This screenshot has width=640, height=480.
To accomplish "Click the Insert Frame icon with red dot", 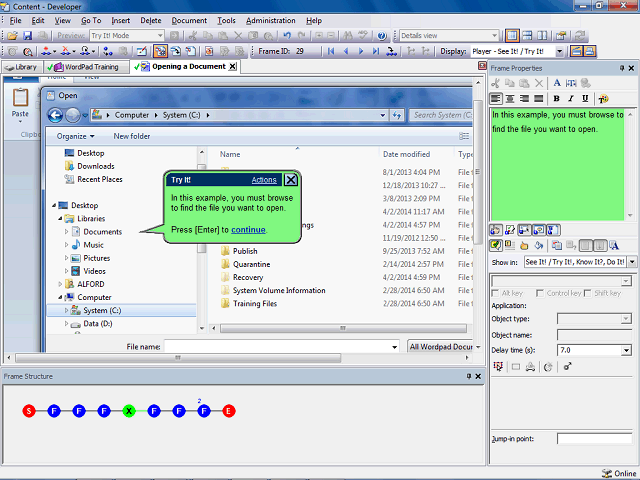I will pyautogui.click(x=48, y=51).
